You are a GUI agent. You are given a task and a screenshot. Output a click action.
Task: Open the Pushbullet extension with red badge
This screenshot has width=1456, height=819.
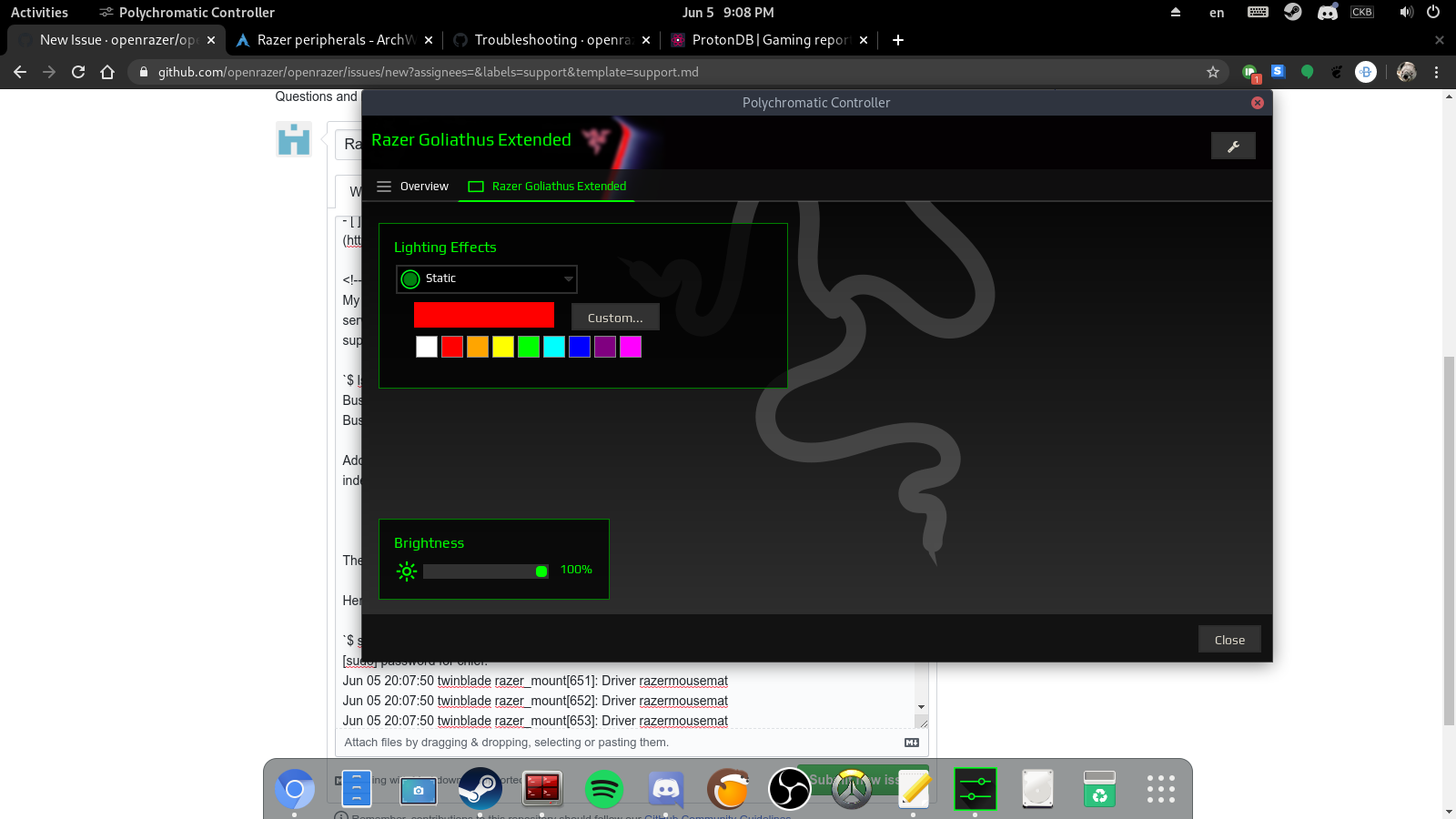click(1249, 72)
